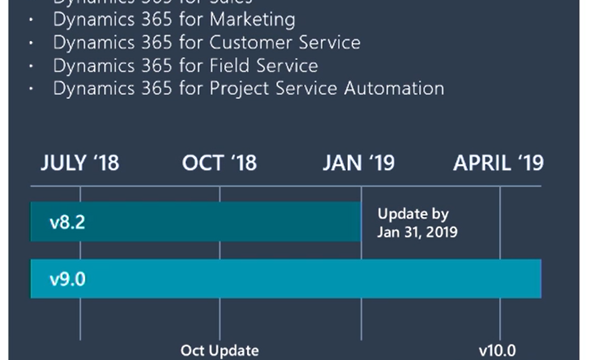Image resolution: width=590 pixels, height=360 pixels.
Task: Select the JAN '19 timeline heading
Action: (x=359, y=163)
